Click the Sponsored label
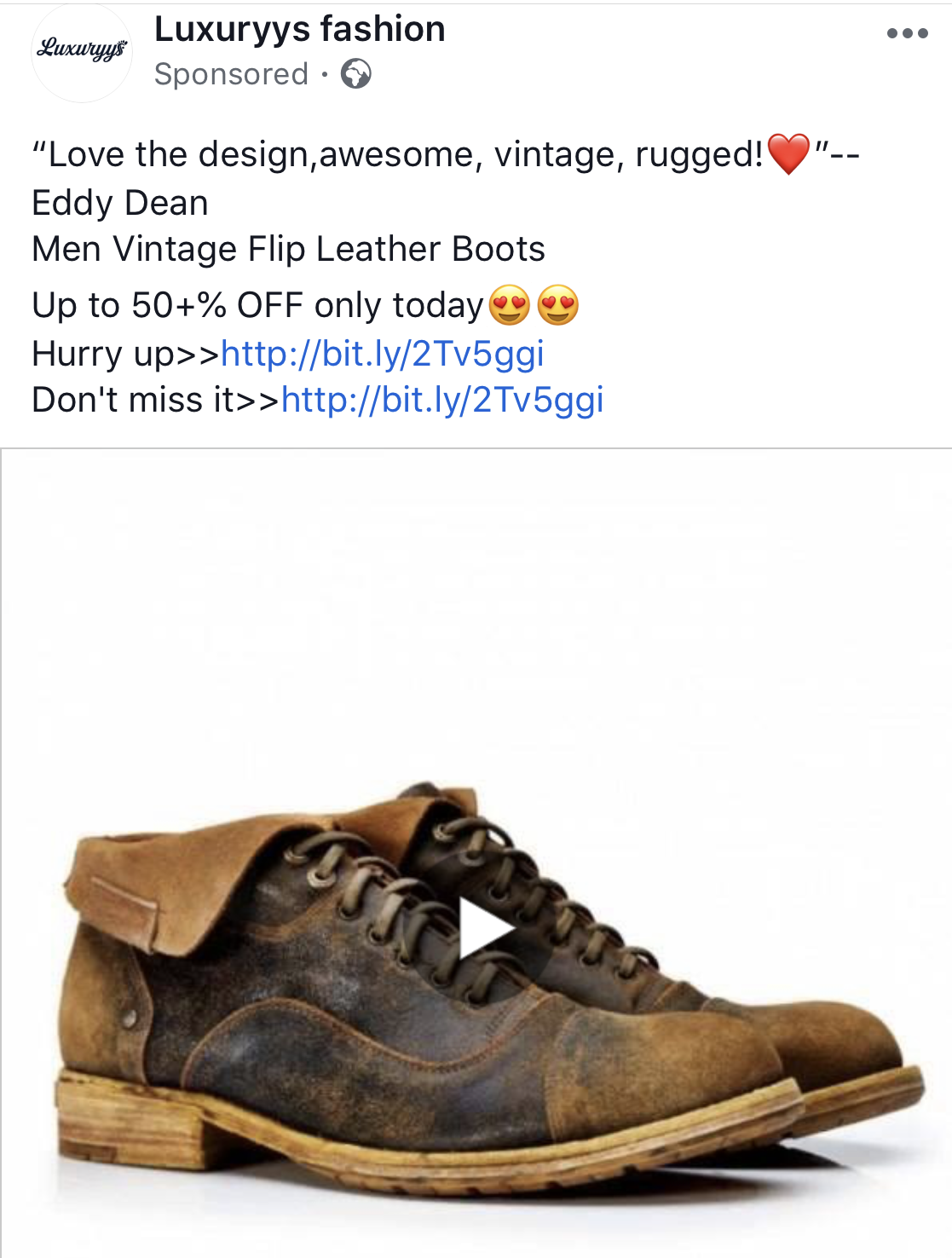 coord(231,75)
